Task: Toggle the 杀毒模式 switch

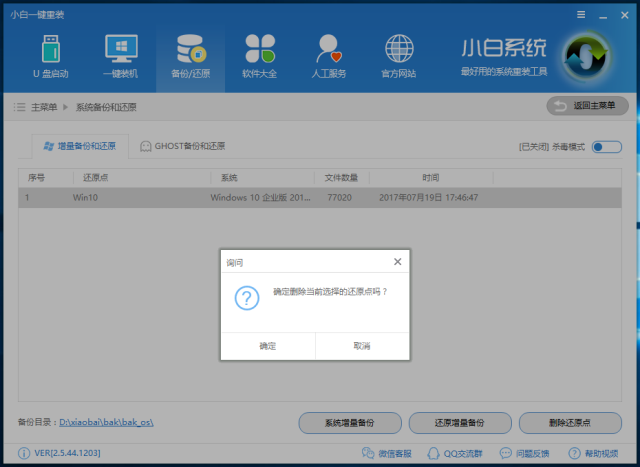Action: (x=607, y=147)
